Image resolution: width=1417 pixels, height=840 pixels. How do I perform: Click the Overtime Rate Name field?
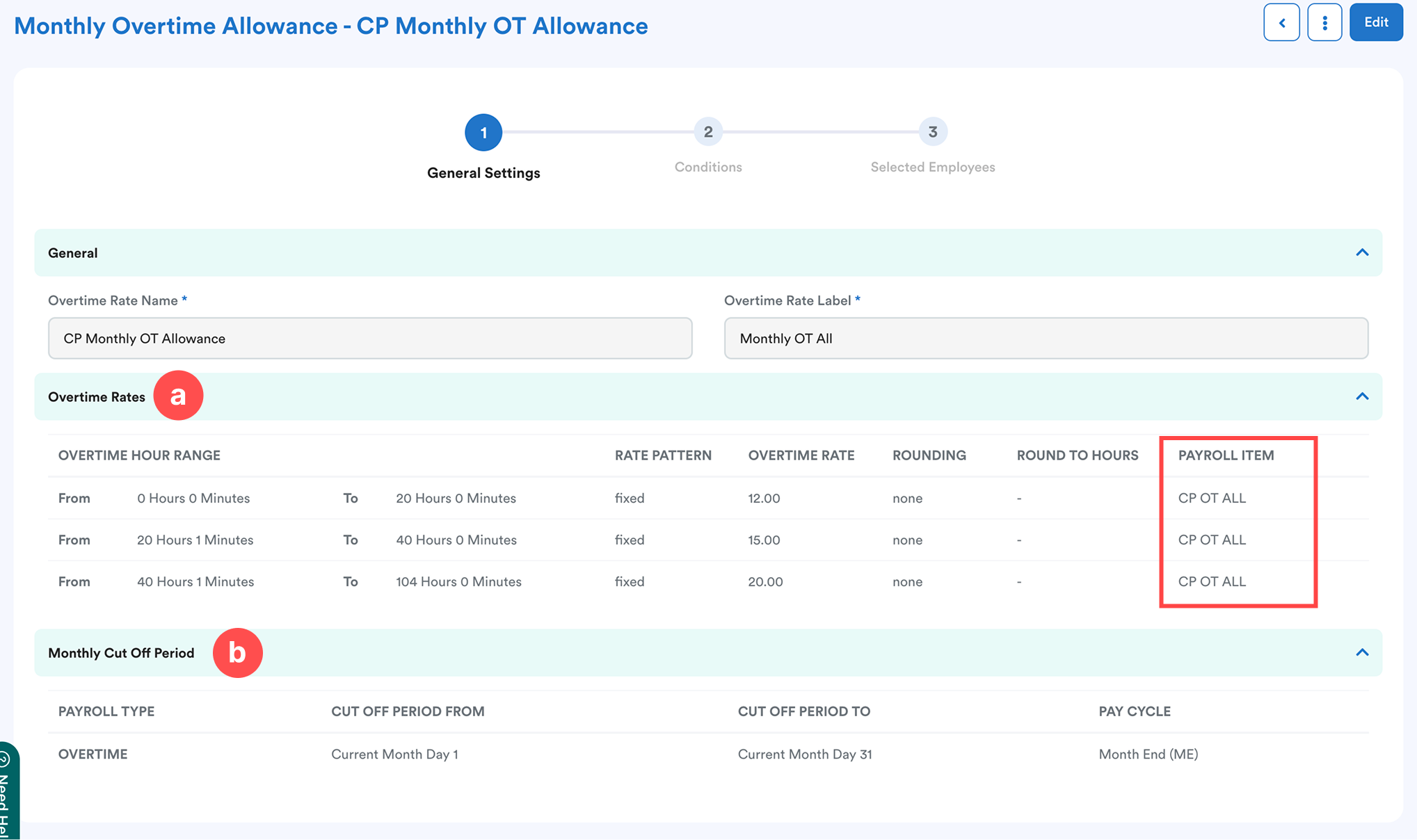click(369, 339)
